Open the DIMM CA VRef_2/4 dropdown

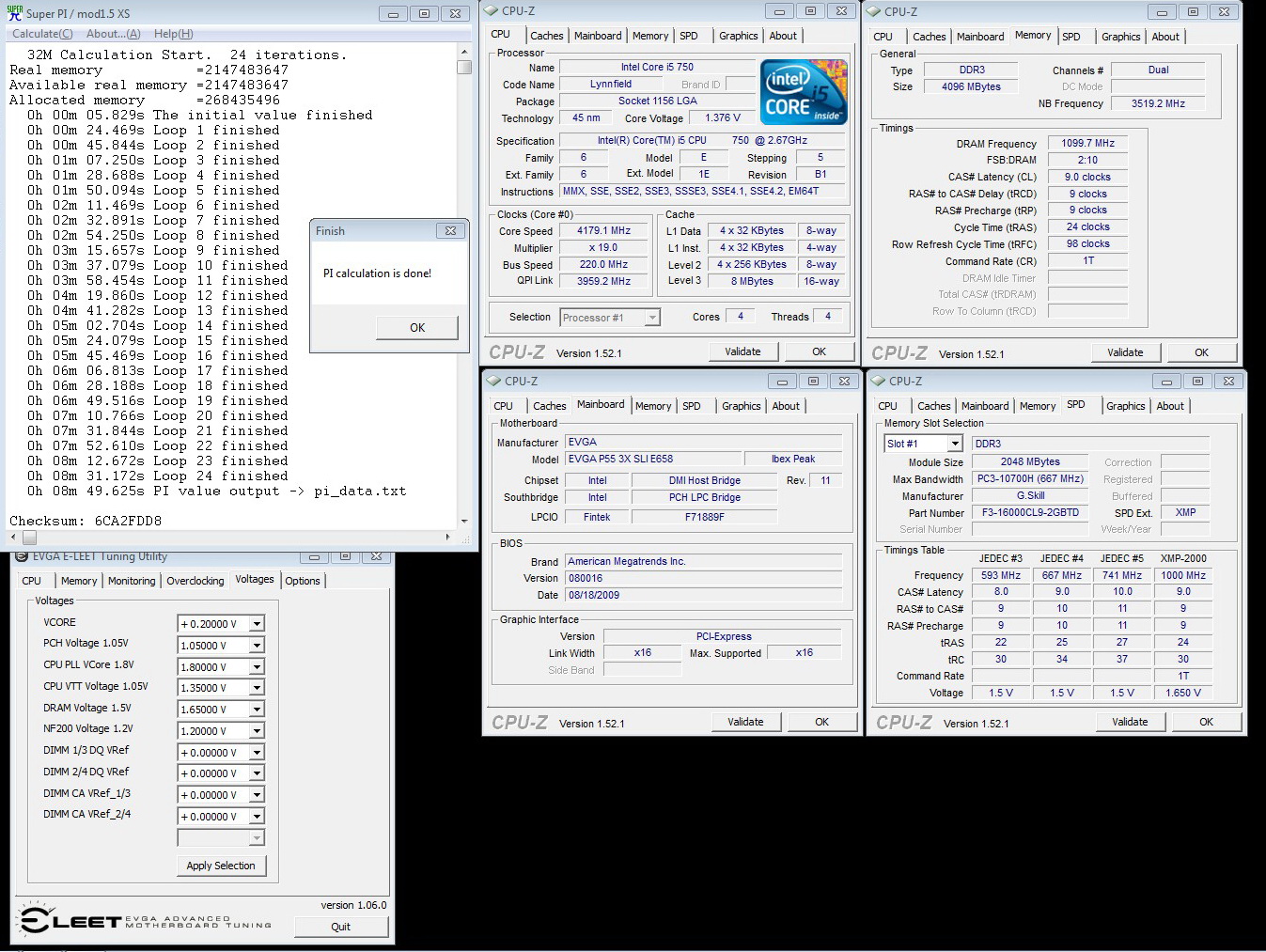pyautogui.click(x=257, y=817)
